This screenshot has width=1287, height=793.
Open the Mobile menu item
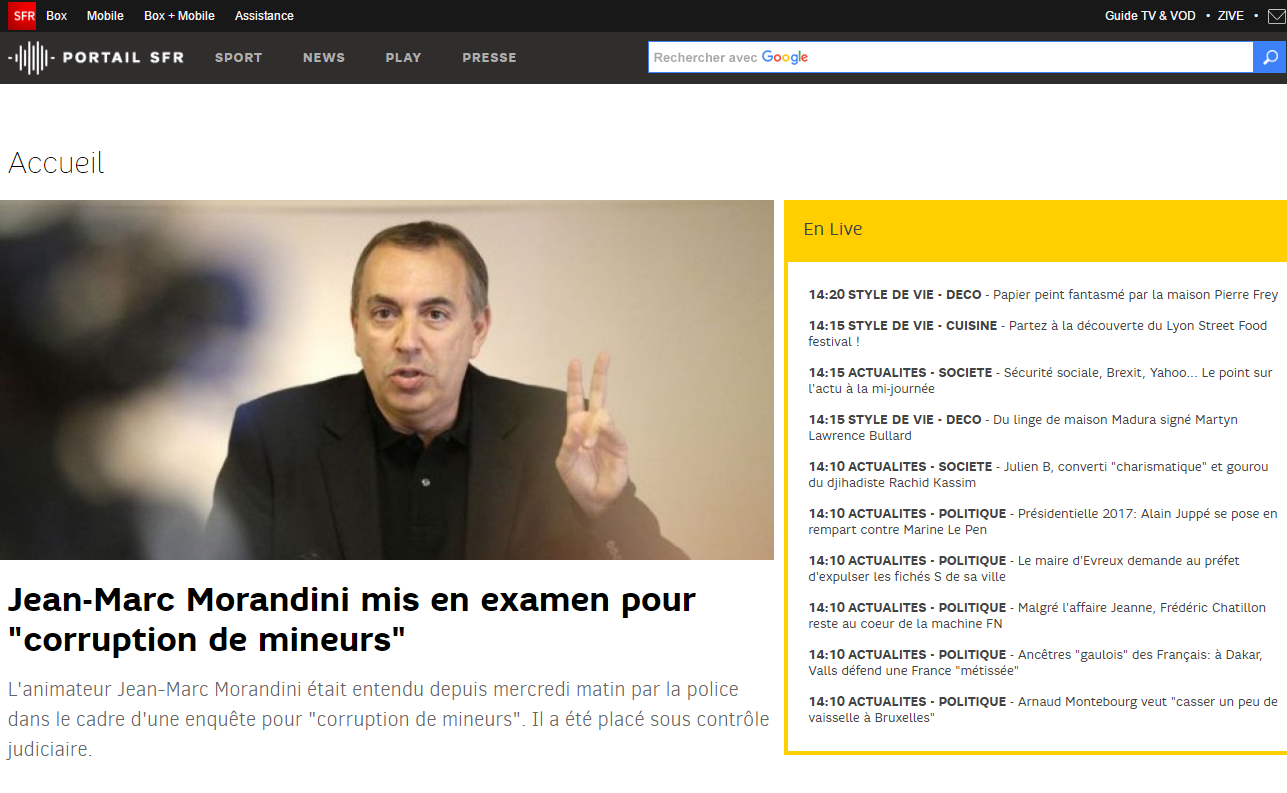(x=105, y=16)
